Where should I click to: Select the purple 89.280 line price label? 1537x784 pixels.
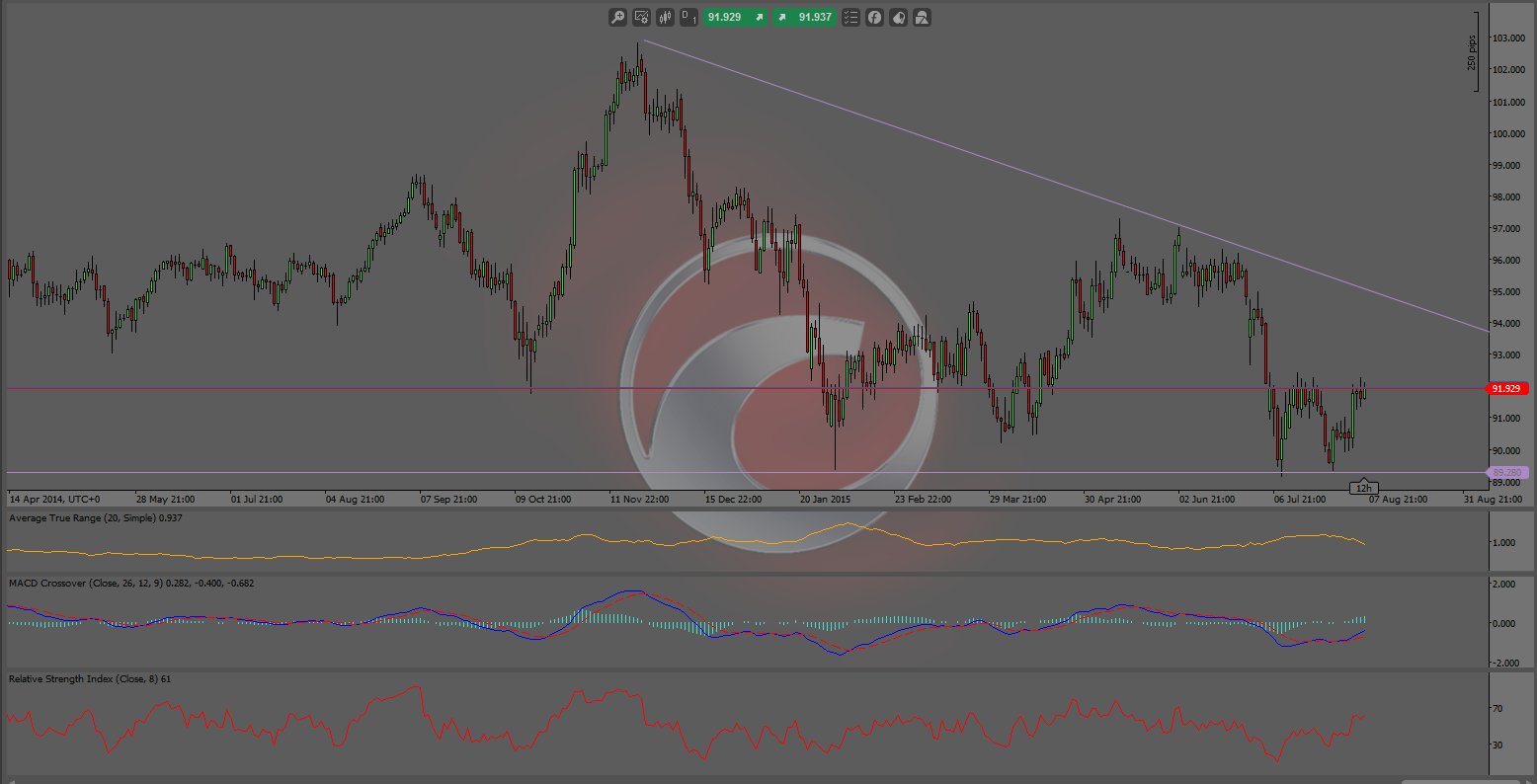click(1507, 473)
